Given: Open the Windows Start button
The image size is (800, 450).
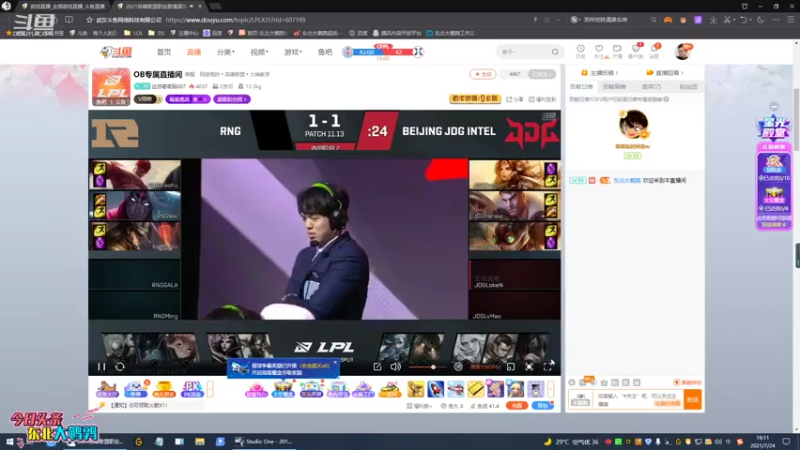Looking at the screenshot, I should point(9,441).
